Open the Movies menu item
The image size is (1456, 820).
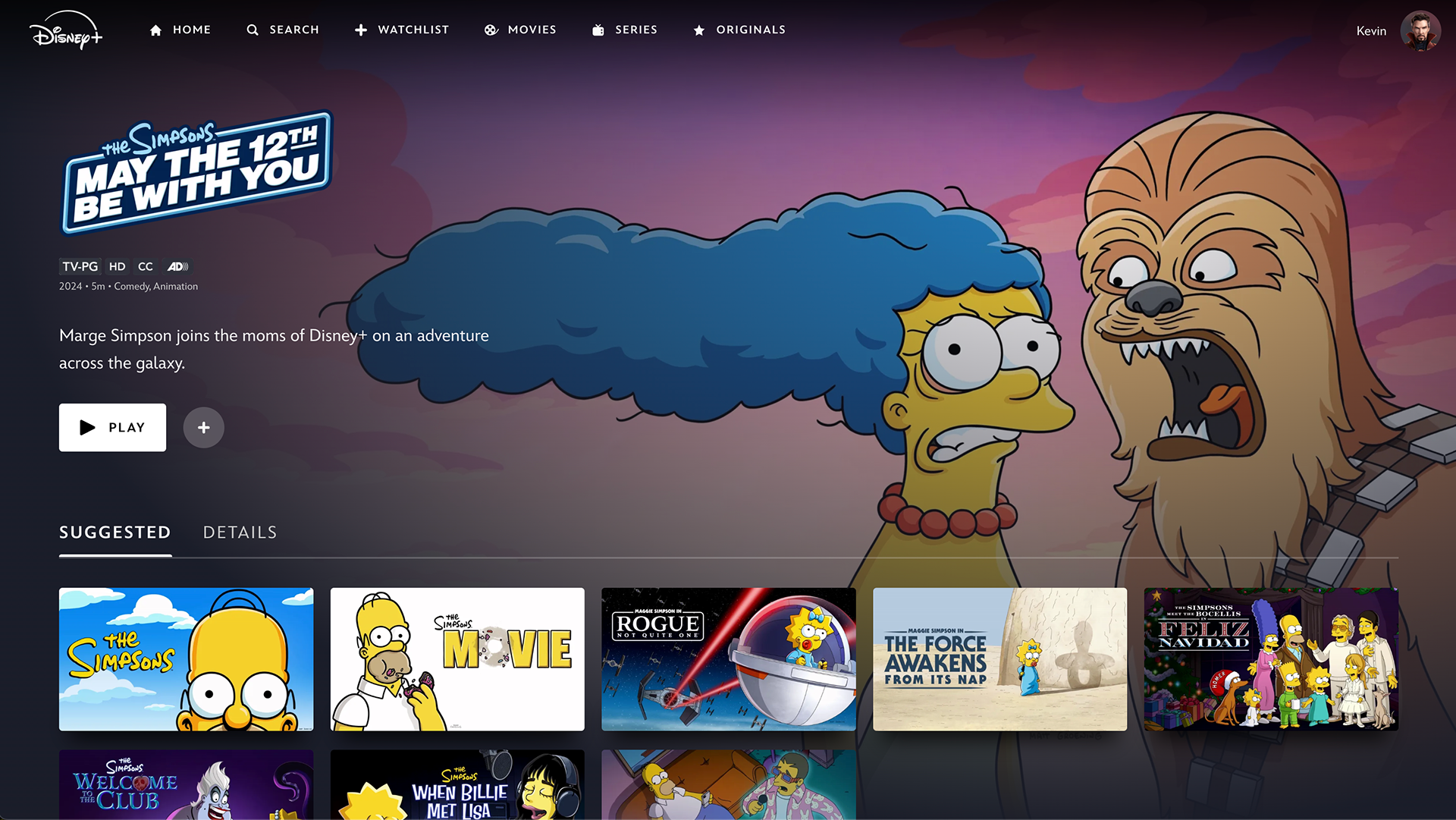tap(532, 30)
